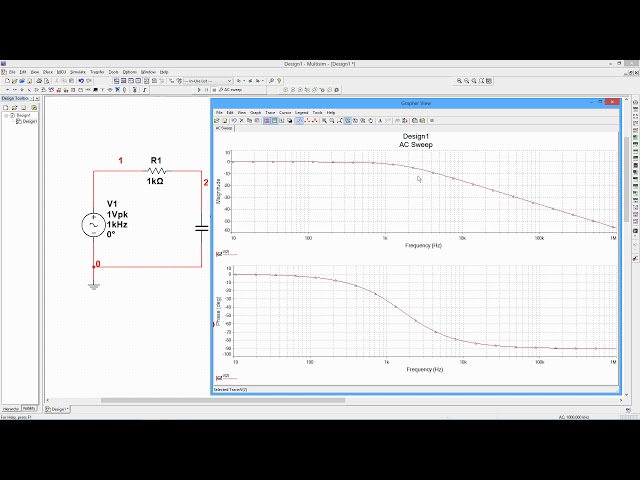Viewport: 640px width, 480px height.
Task: Create a new design from the main toolbar
Action: click(x=7, y=81)
